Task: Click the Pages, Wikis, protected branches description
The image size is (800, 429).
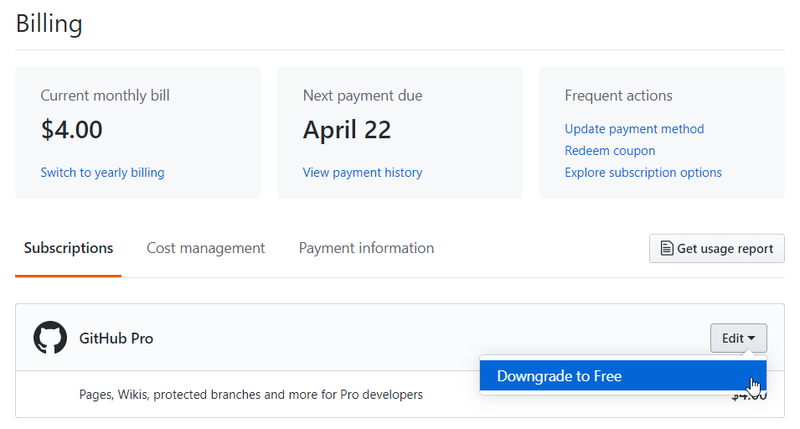Action: tap(251, 395)
